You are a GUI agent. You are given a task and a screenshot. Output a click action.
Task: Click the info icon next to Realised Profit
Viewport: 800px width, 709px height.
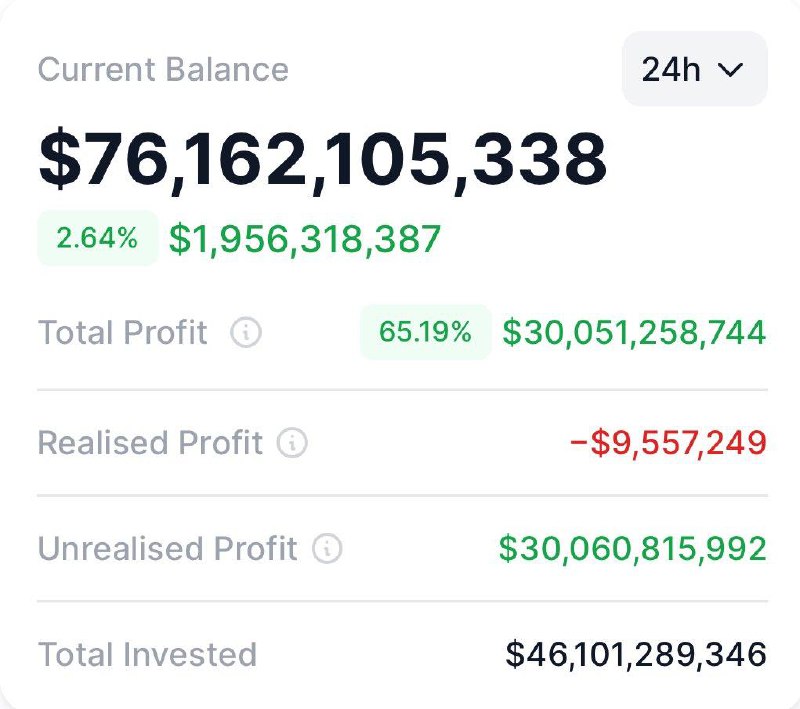coord(292,443)
